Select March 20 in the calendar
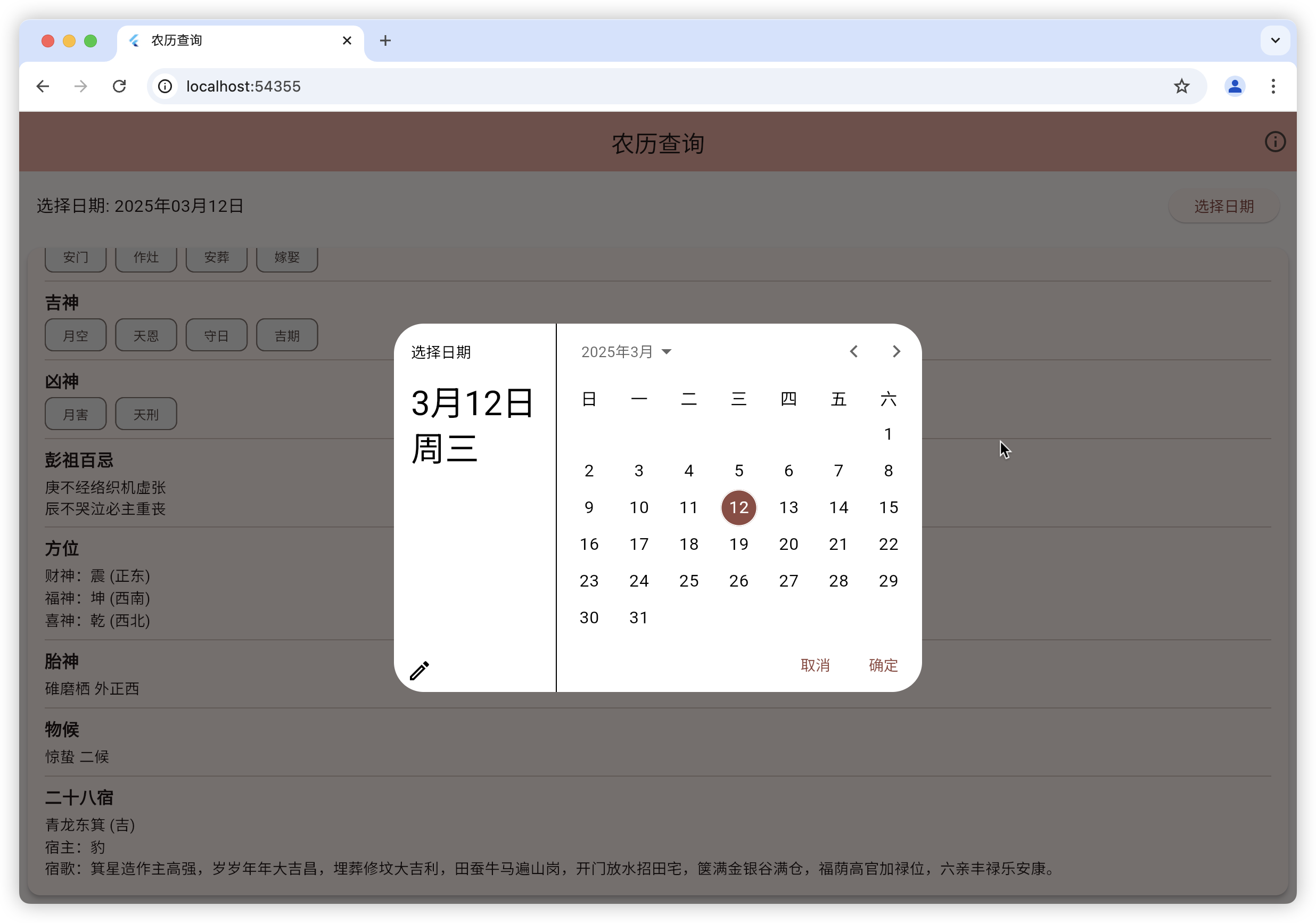This screenshot has width=1316, height=923. pos(788,545)
